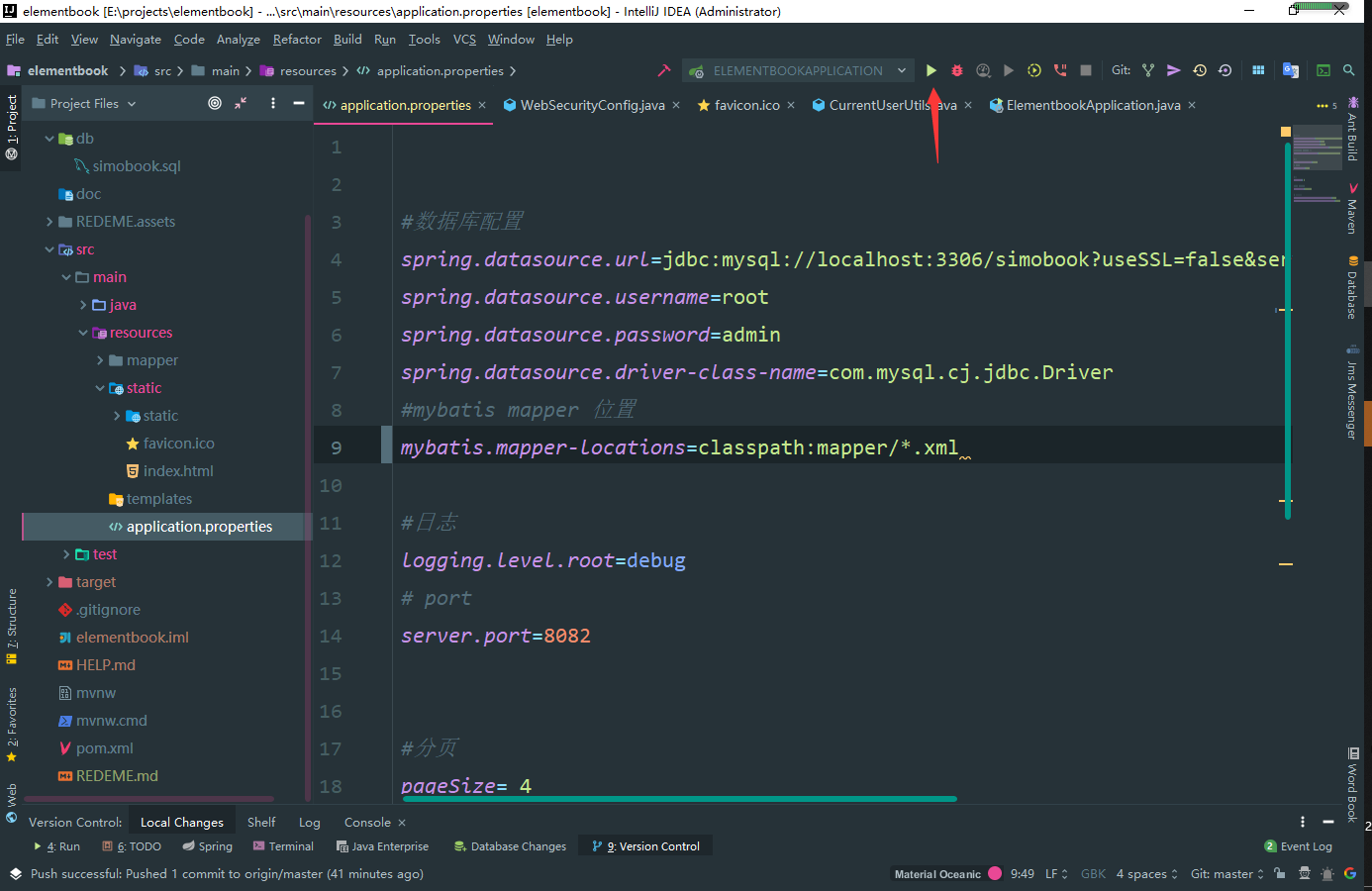The width and height of the screenshot is (1372, 891).
Task: Expand the test folder node
Action: pyautogui.click(x=66, y=554)
